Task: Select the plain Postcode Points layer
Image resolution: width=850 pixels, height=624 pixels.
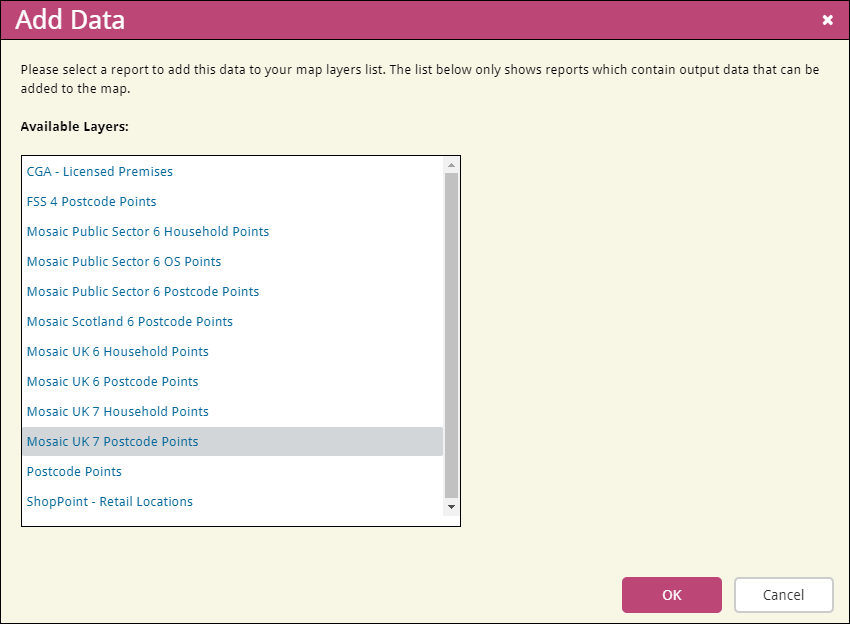Action: [x=233, y=472]
